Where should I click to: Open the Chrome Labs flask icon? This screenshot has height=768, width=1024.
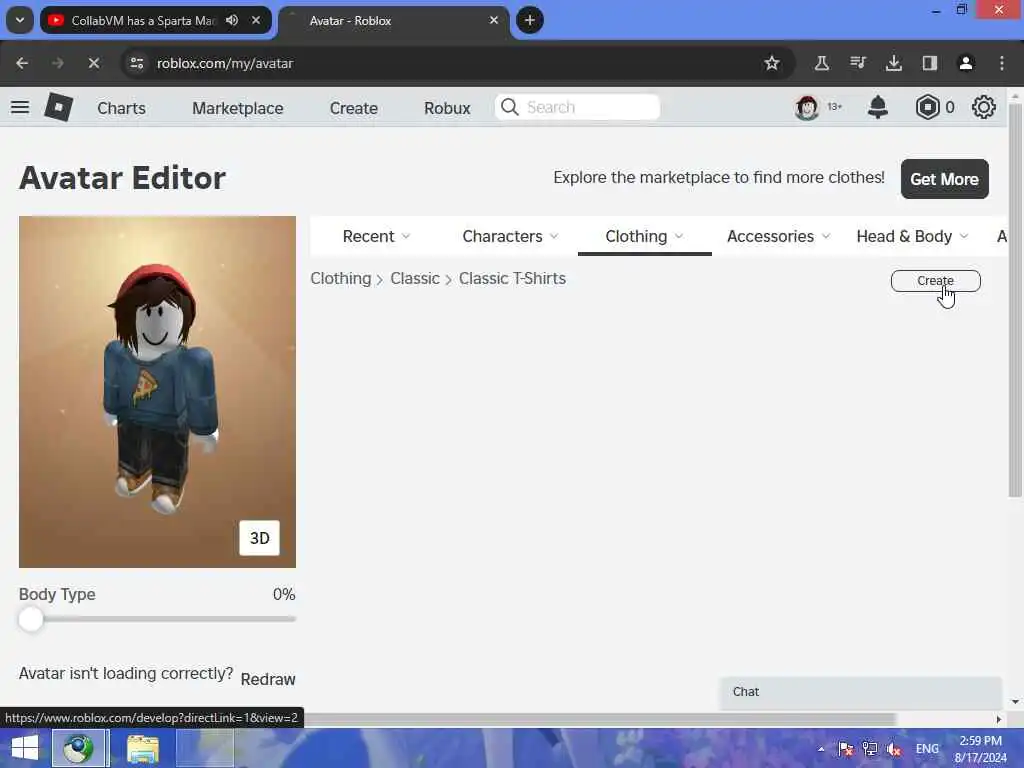(822, 63)
